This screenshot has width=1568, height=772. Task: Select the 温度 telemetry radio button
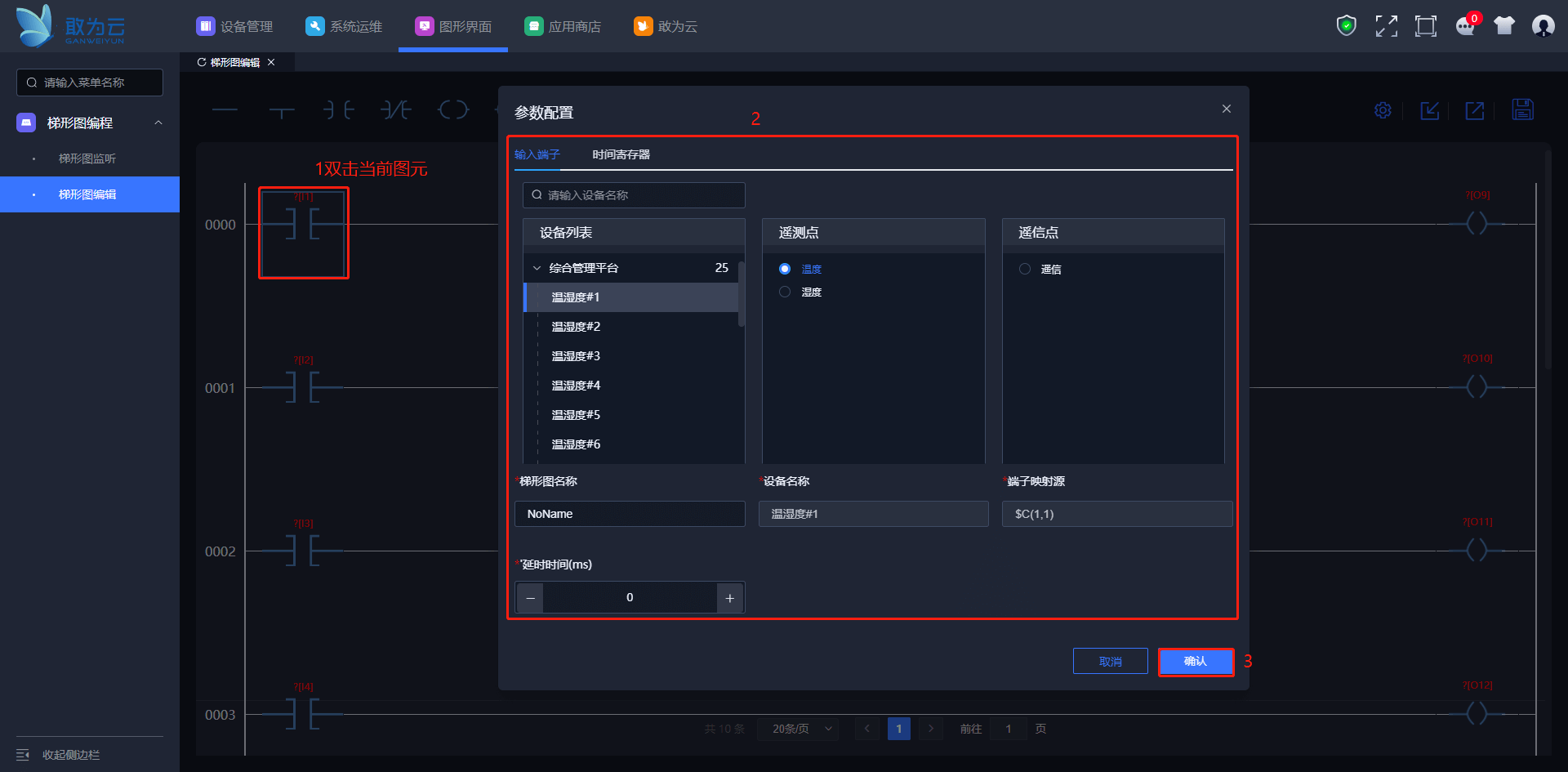point(785,269)
